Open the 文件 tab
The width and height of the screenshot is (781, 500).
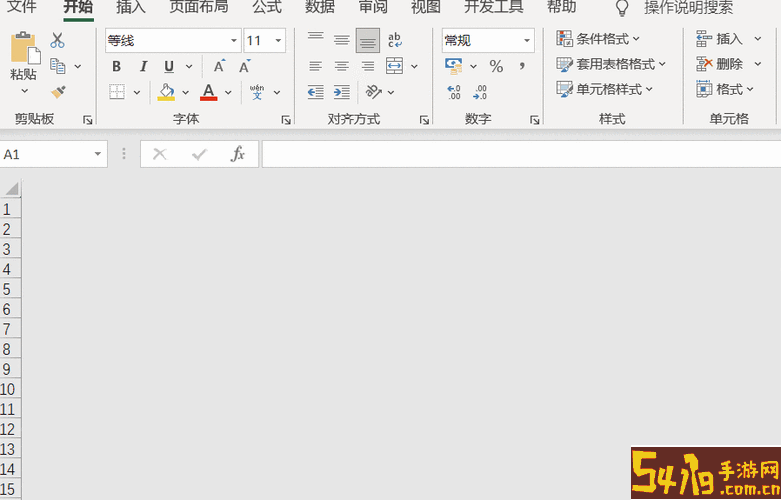[x=21, y=7]
